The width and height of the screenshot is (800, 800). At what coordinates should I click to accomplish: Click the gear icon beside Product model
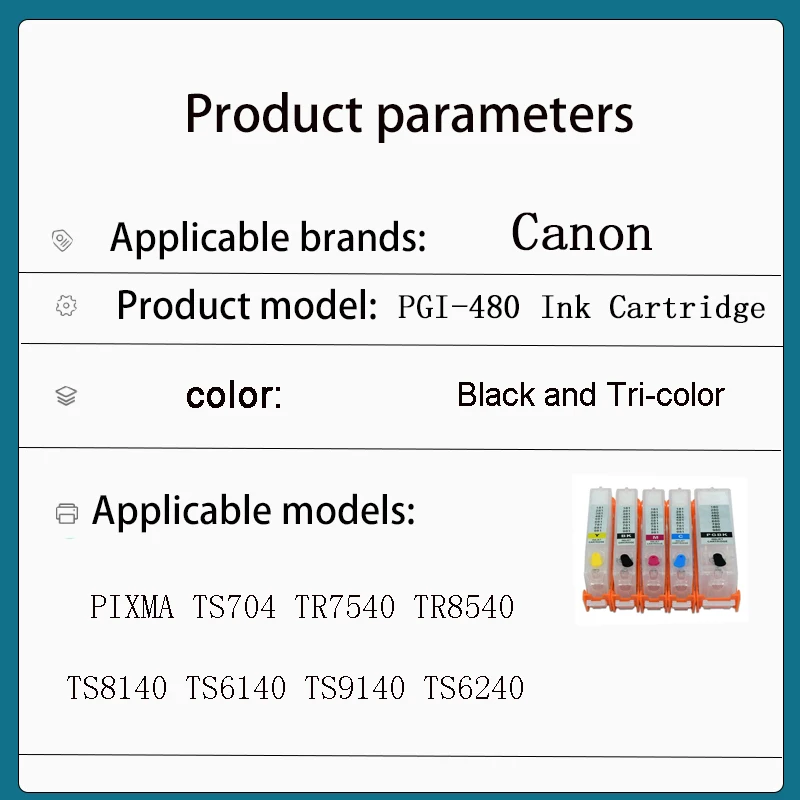click(66, 306)
